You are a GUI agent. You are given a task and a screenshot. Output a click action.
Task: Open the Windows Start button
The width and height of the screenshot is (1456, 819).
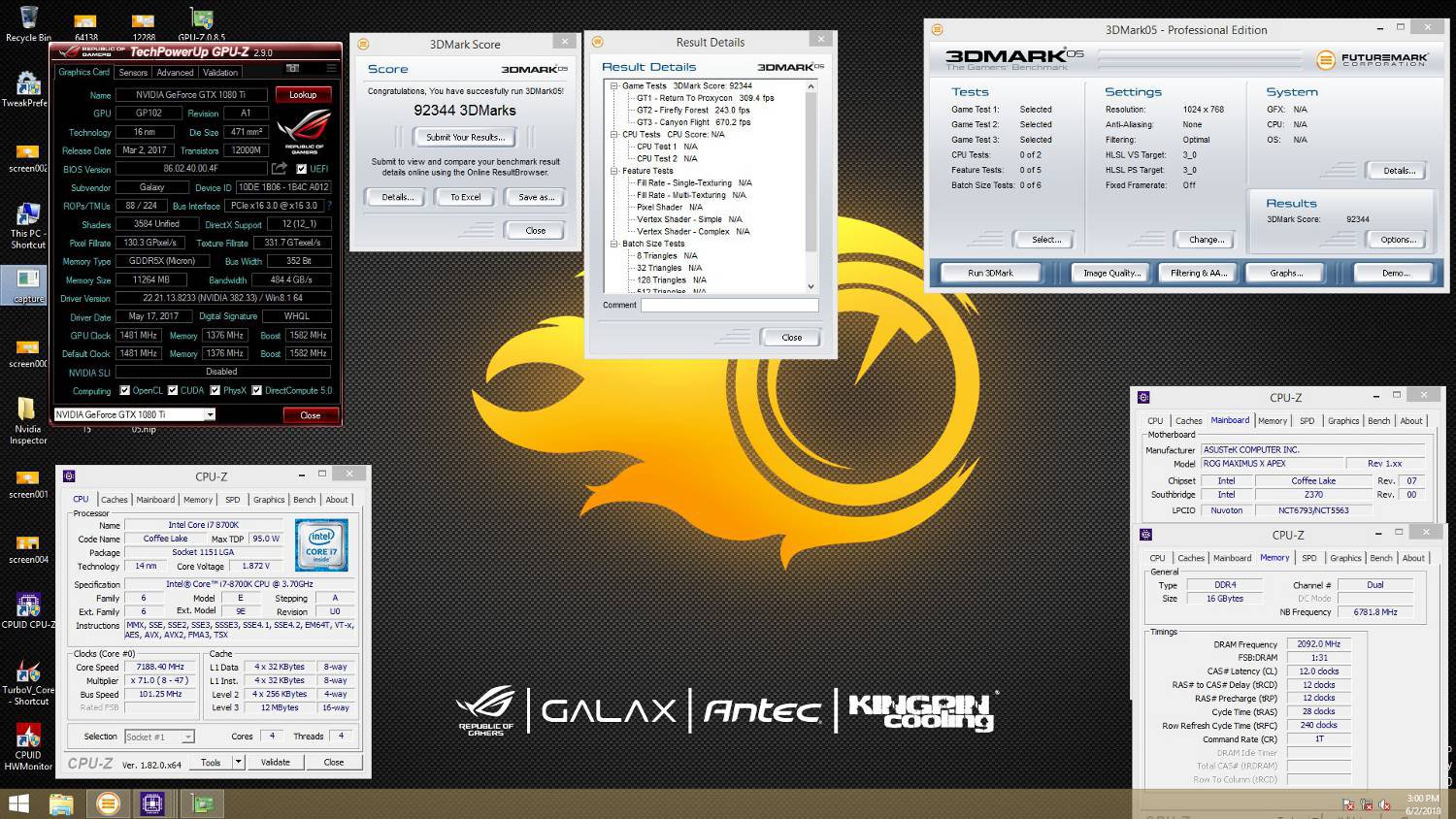18,803
